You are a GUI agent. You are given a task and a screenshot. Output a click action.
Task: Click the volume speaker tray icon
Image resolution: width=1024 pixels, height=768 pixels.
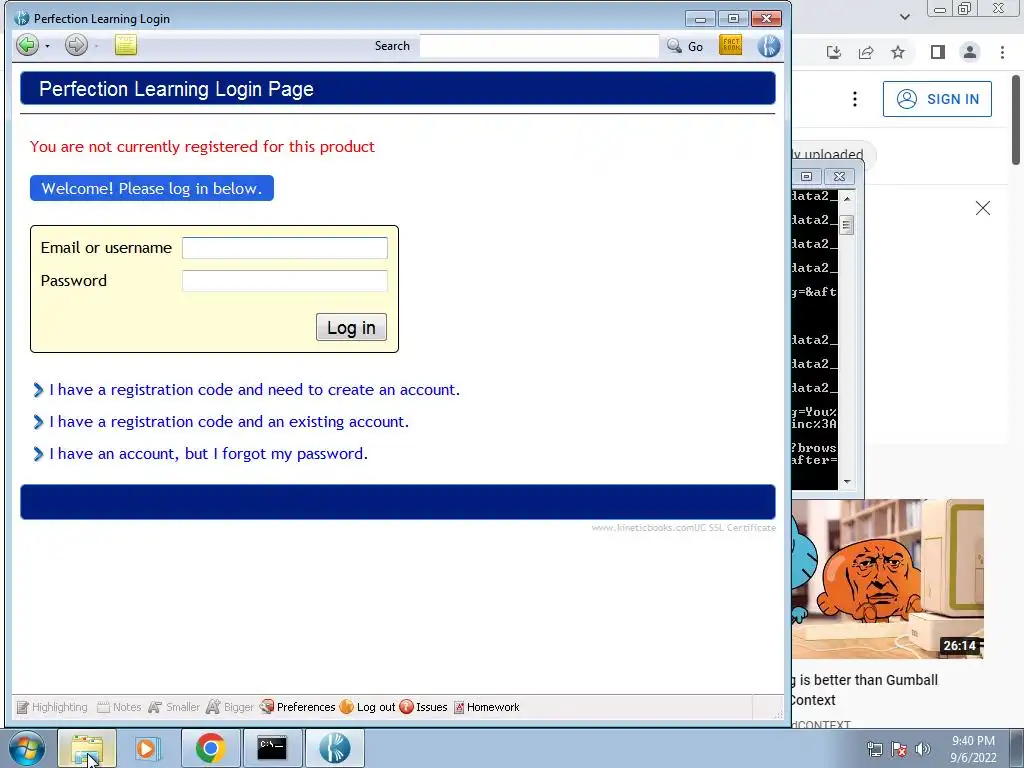tap(923, 749)
